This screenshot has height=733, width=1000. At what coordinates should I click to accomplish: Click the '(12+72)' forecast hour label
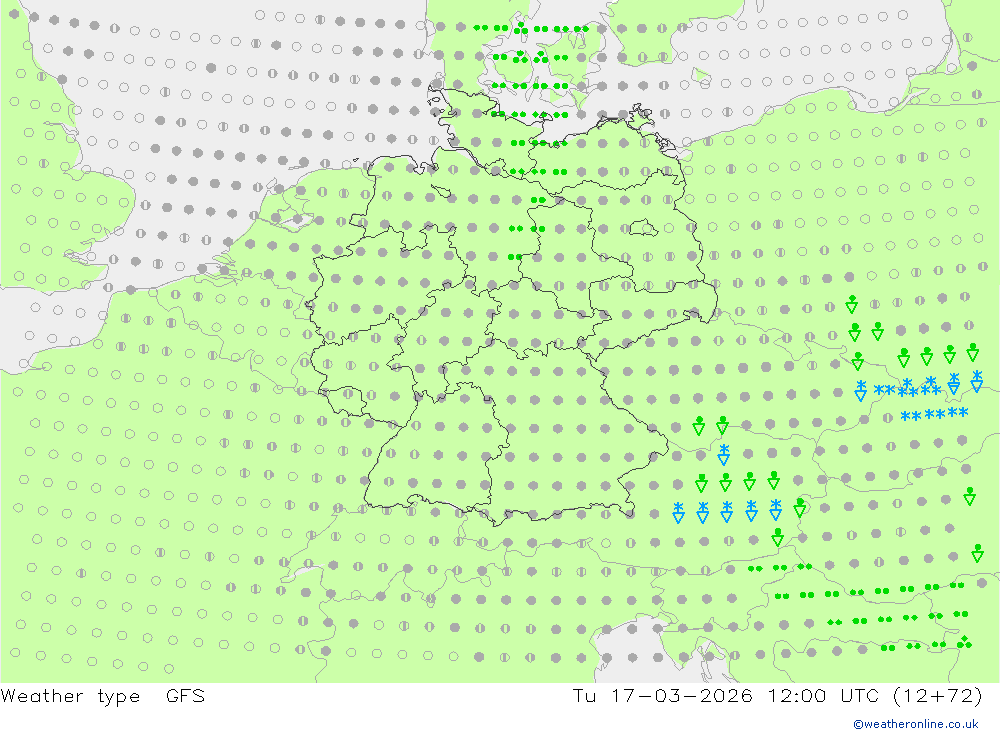pos(938,695)
